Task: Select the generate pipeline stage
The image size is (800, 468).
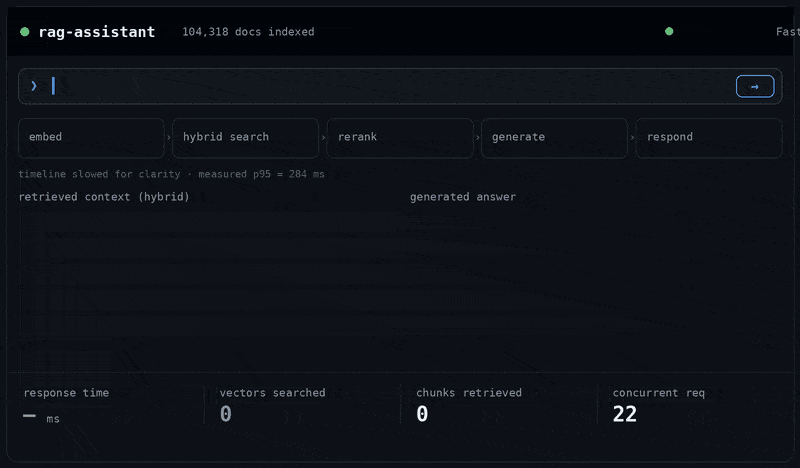Action: [x=554, y=138]
